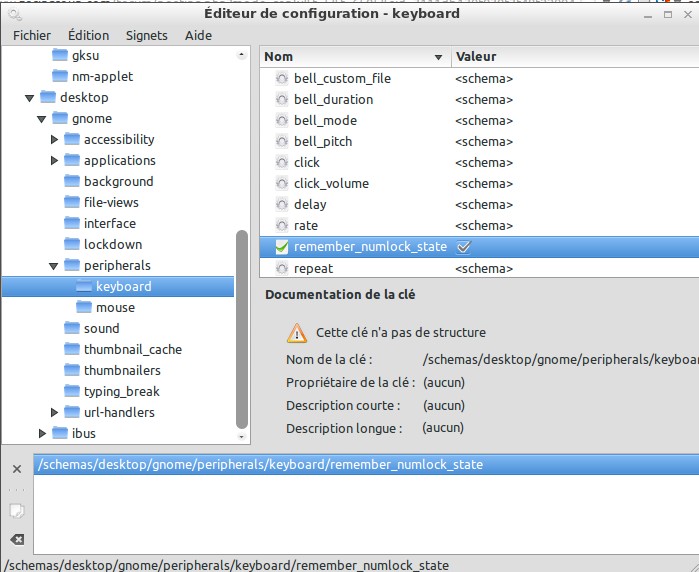Select the highlighted remember_numlock_state result path
Screen dimensions: 699x572
[x=260, y=465]
